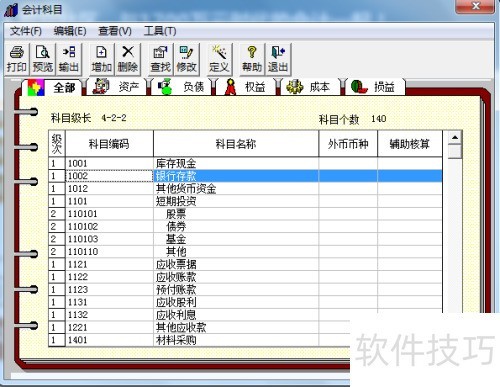Click the 外币币种 column header
500x387 pixels.
(348, 144)
